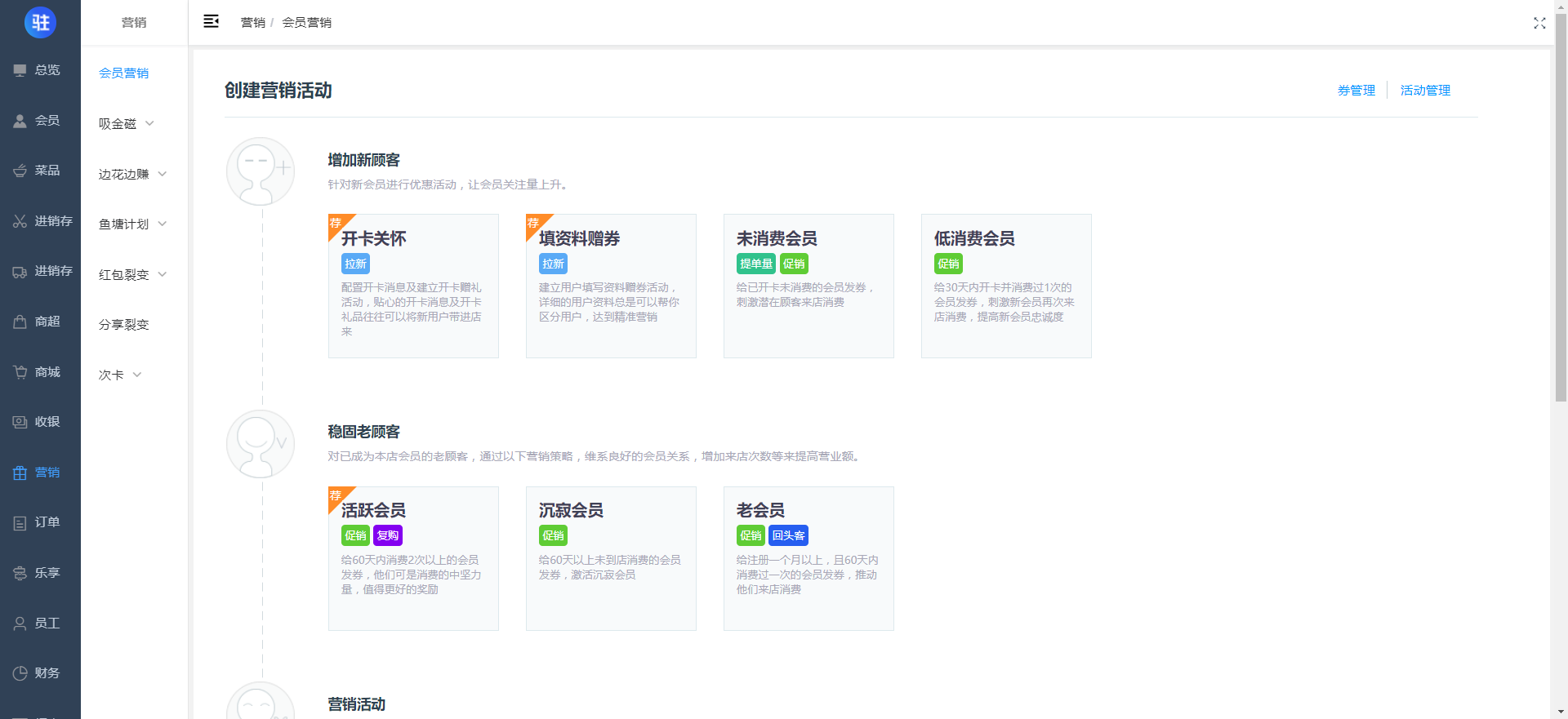Click the vertical scrollbar thumb

[x=1561, y=207]
